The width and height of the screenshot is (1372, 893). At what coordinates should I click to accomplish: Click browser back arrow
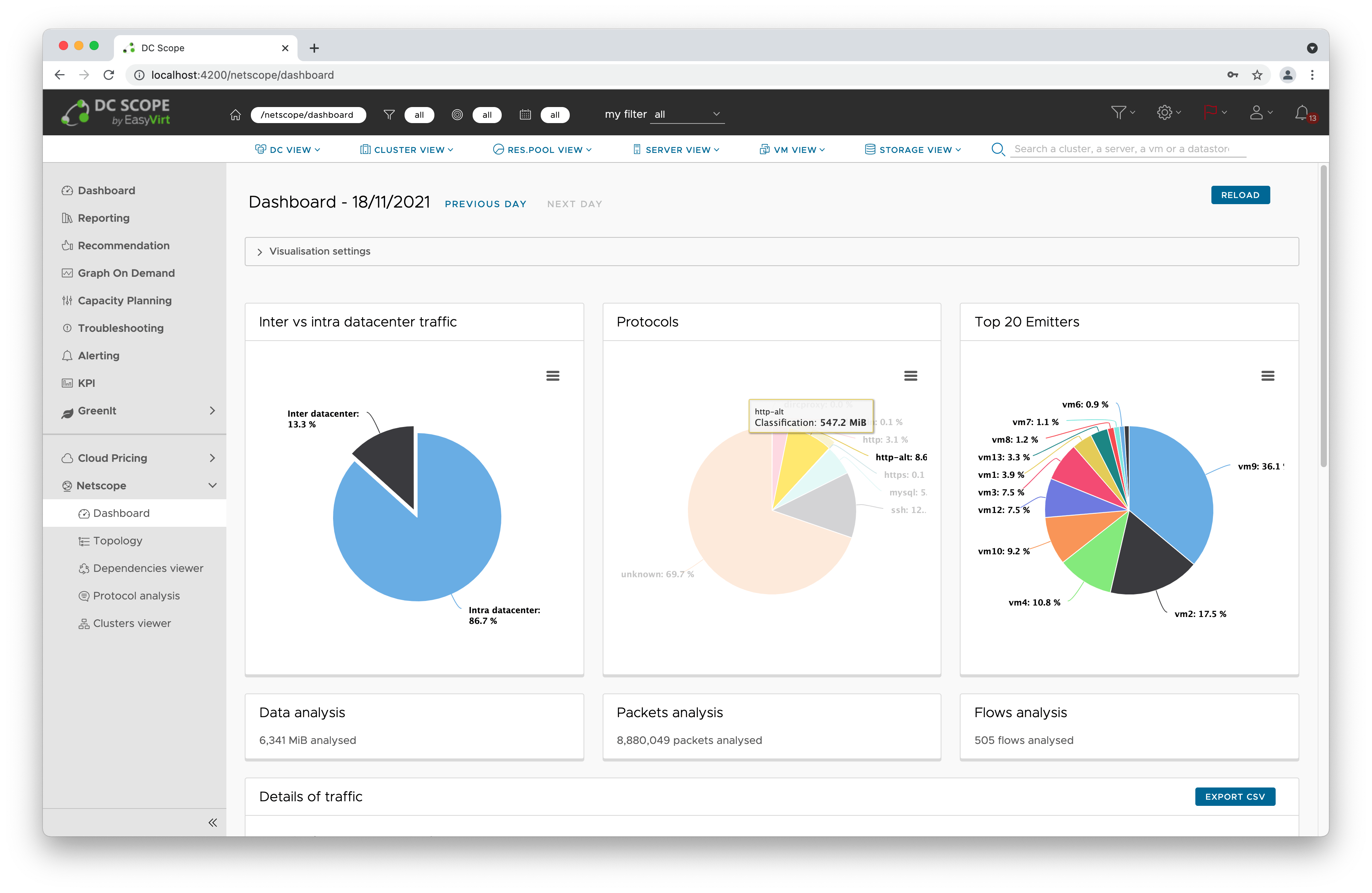(x=59, y=75)
